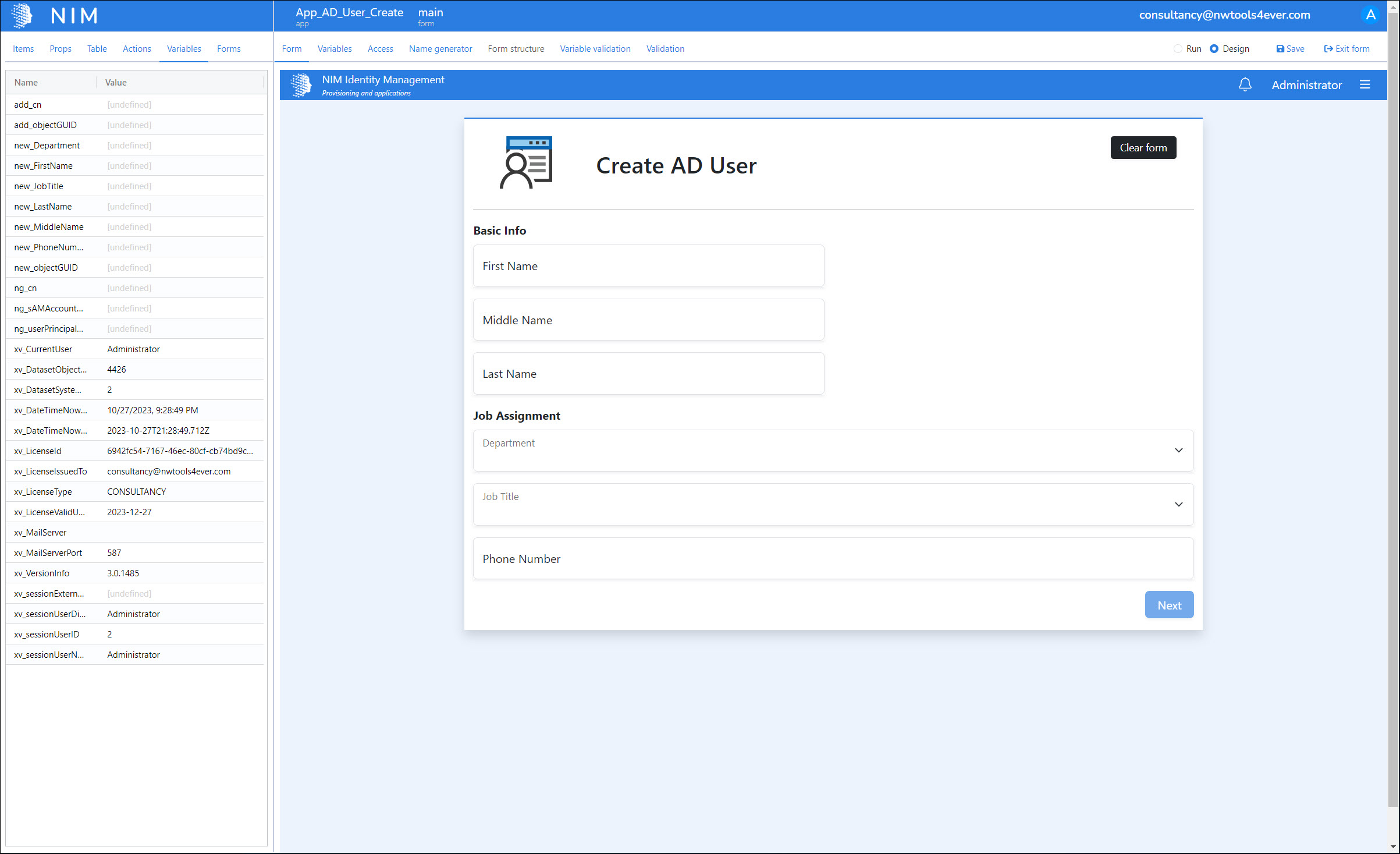Click the NIM logo in top-left corner
The height and width of the screenshot is (854, 1400).
(x=22, y=15)
